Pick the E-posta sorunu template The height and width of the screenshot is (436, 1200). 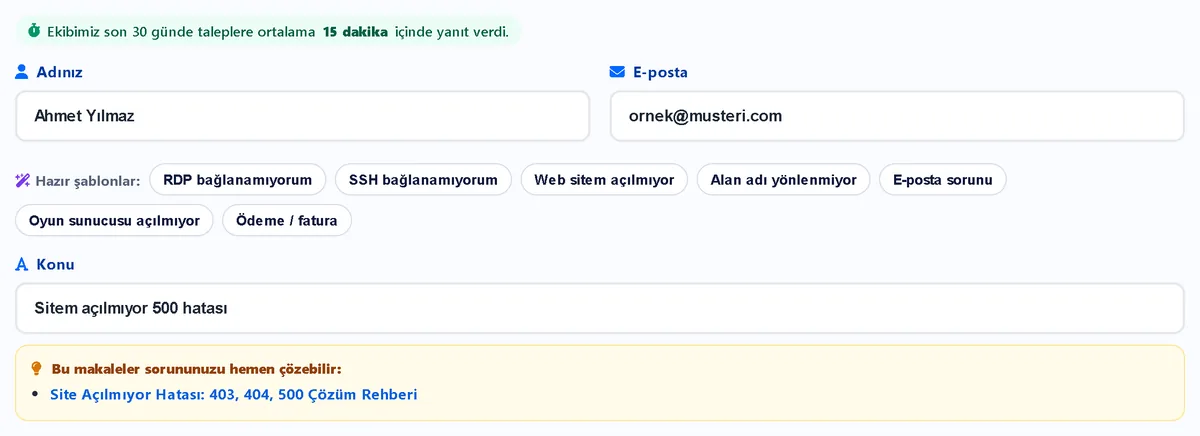pos(943,180)
